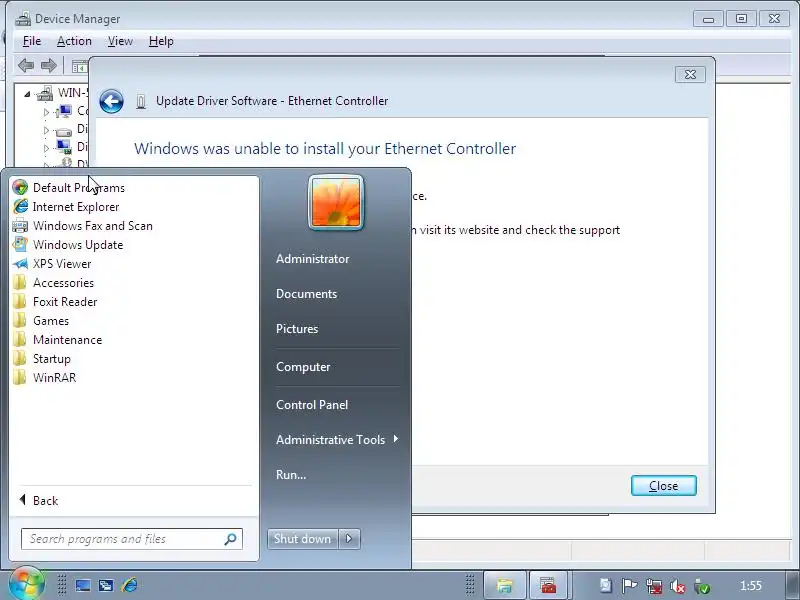Screen dimensions: 800x600
Task: Click Show Desktop quick launch icon
Action: (x=83, y=585)
